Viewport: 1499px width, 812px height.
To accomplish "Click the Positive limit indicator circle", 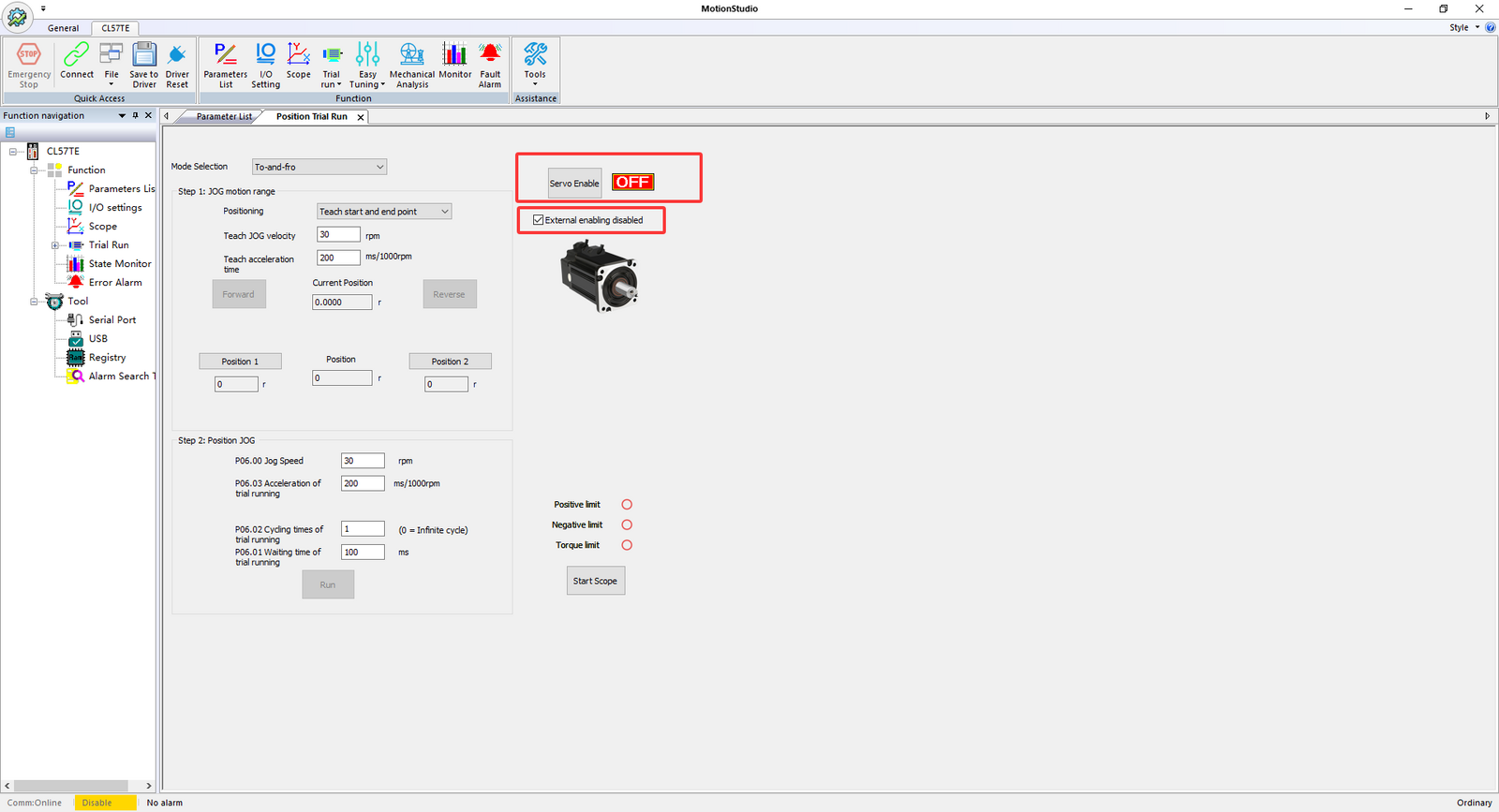I will (x=627, y=504).
